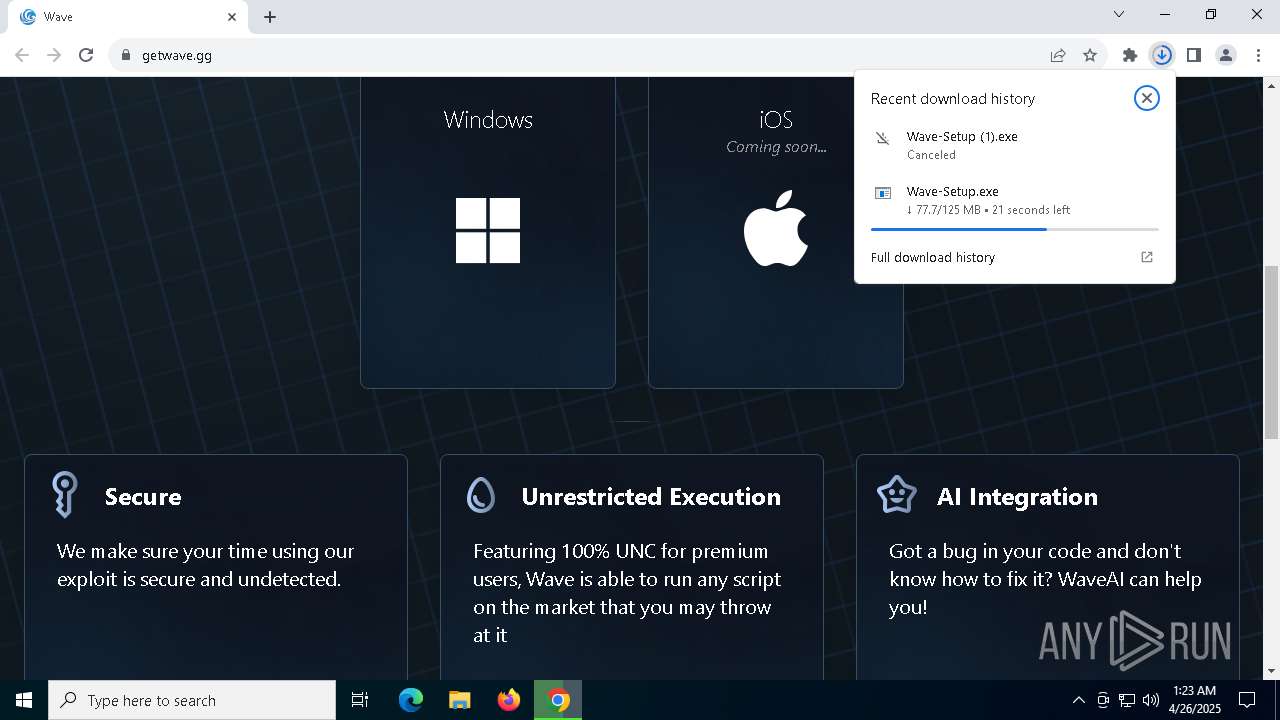Screen dimensions: 1280x720
Task: Switch to Chrome taskbar icon
Action: point(558,700)
